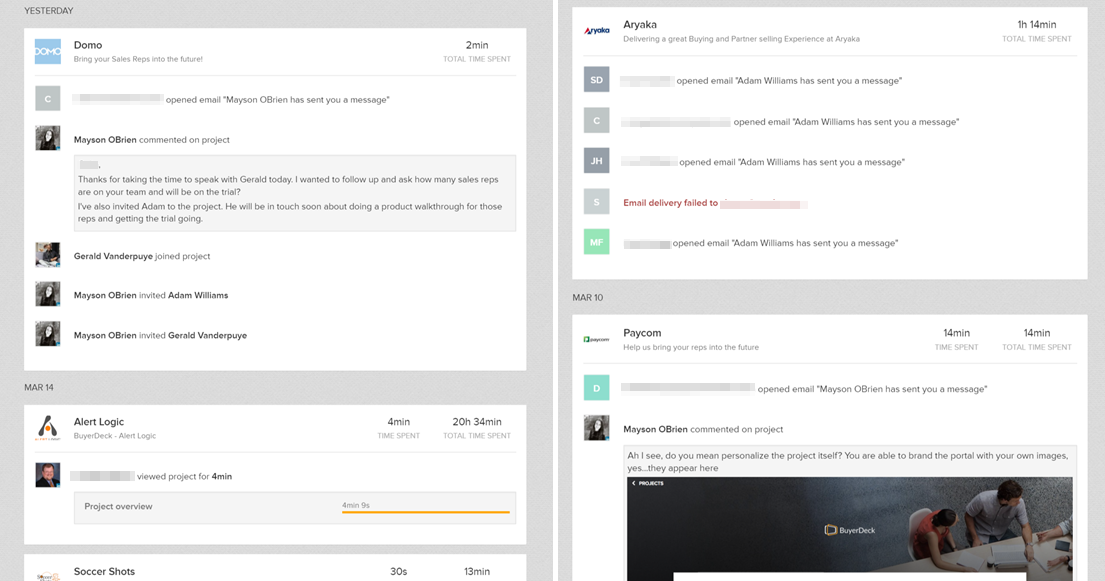Click the C avatar in Aryaka card
Viewport: 1105px width, 581px height.
tap(596, 121)
